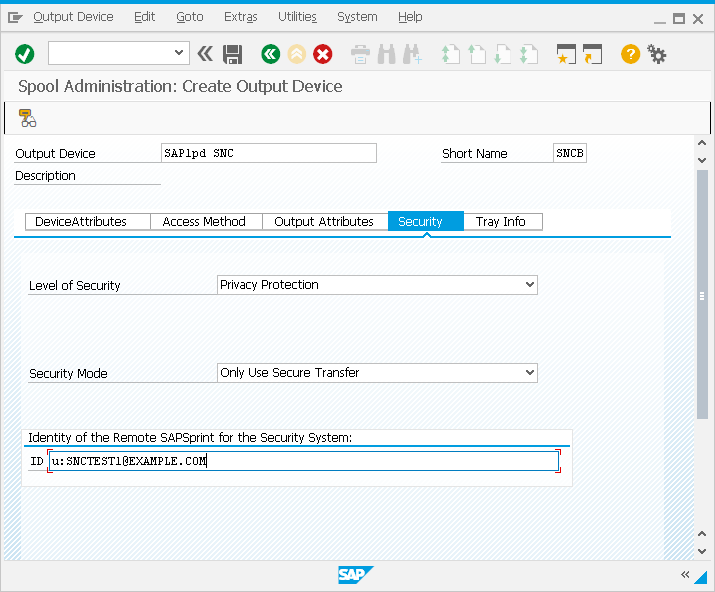Switch to the Tray Info tab

tap(503, 222)
